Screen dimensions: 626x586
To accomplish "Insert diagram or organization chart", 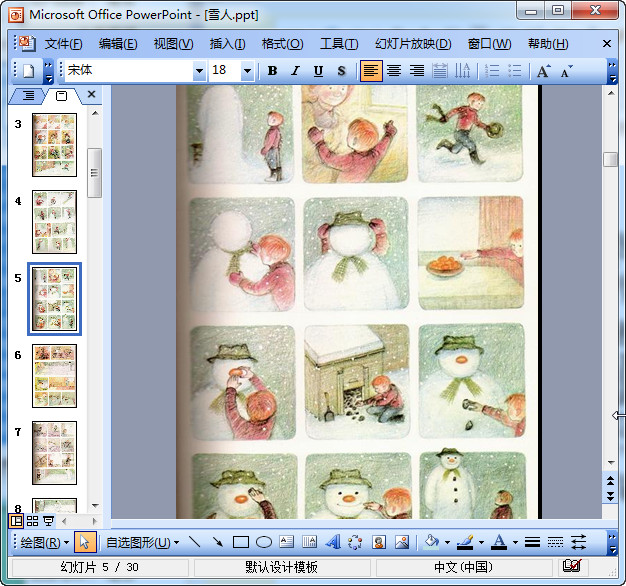I will [355, 542].
